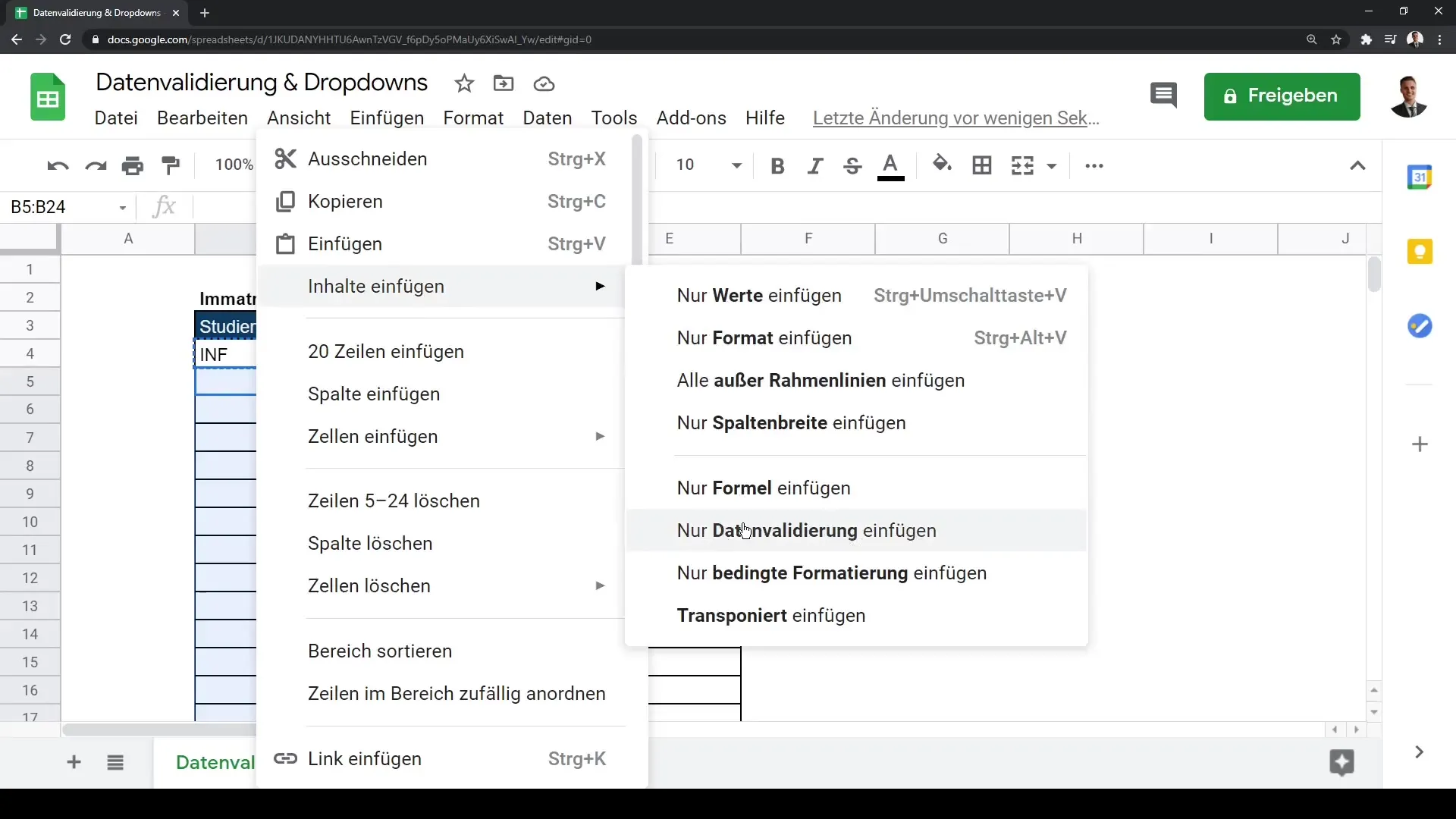The width and height of the screenshot is (1456, 819).
Task: Click the Explore button icon
Action: click(1341, 762)
